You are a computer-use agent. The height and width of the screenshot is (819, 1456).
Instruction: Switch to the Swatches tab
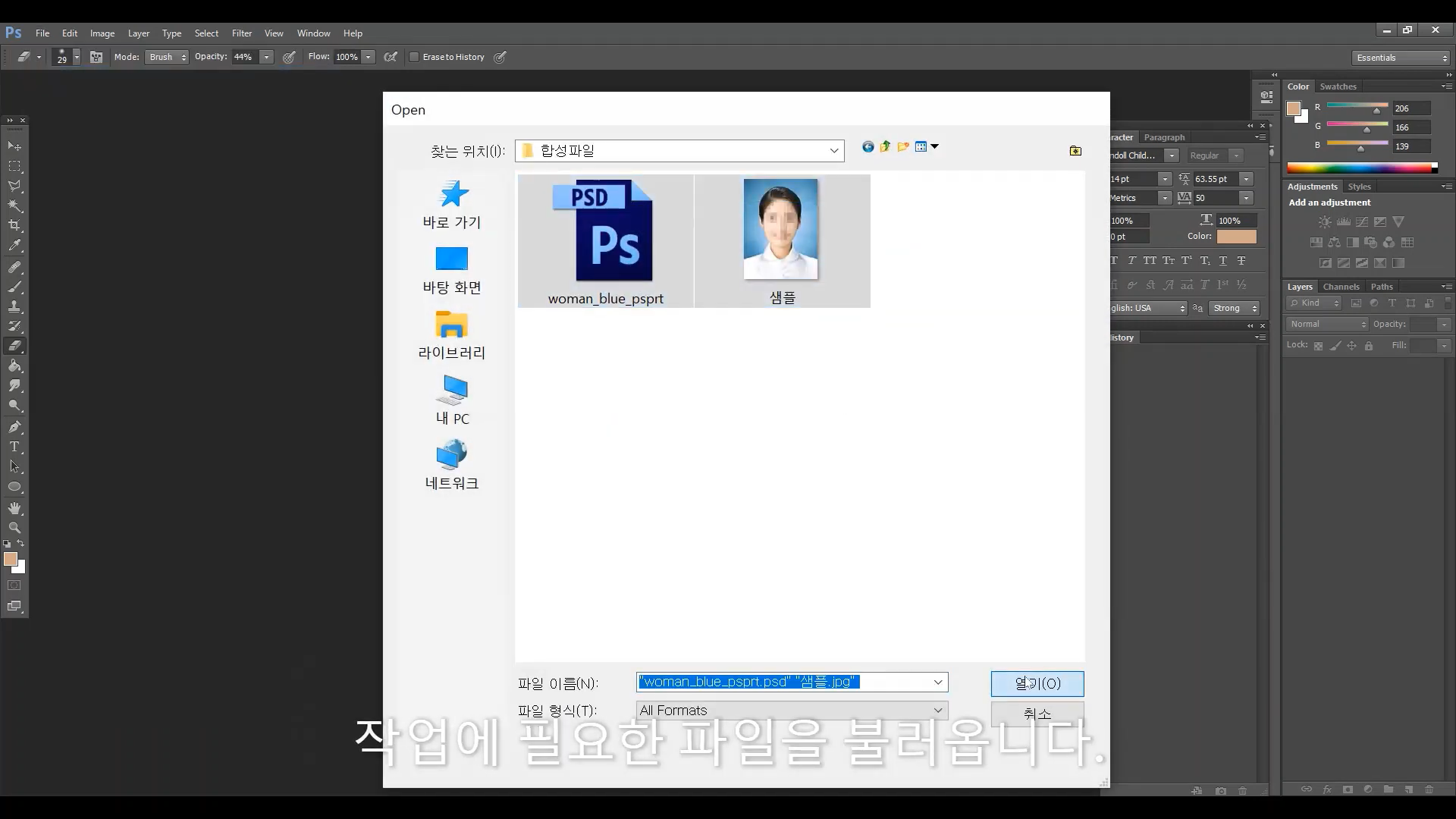click(x=1338, y=86)
